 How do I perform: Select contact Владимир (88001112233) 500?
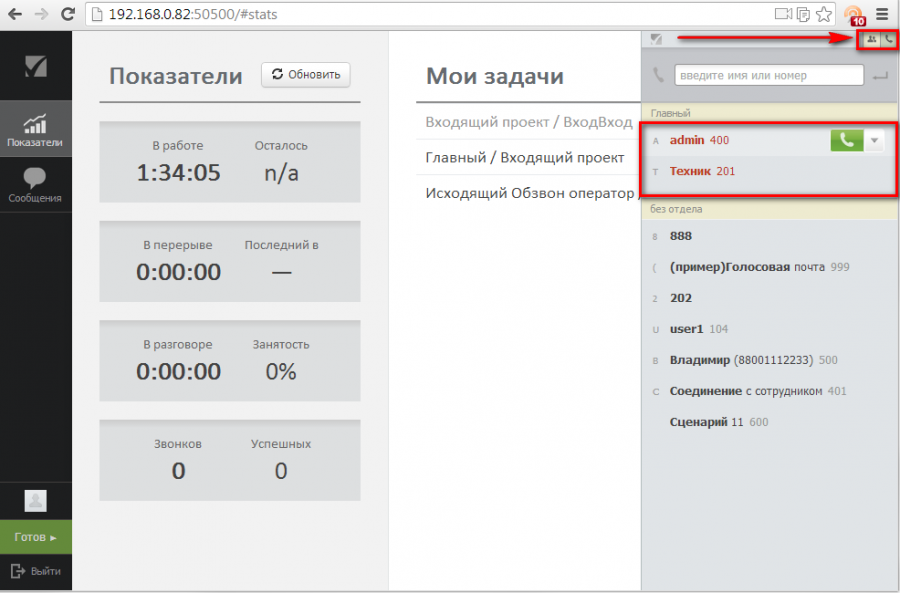(753, 360)
